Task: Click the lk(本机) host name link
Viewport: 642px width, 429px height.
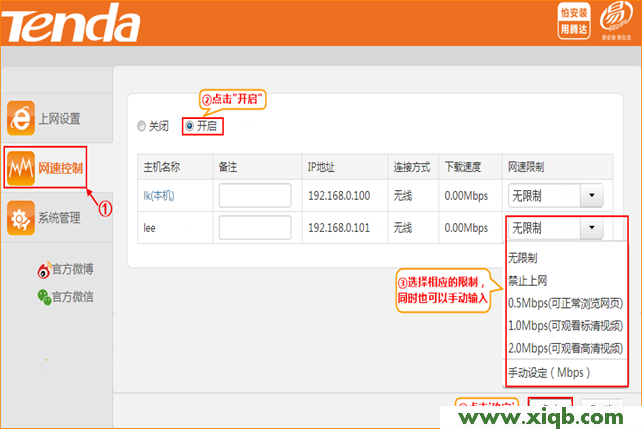Action: (158, 195)
